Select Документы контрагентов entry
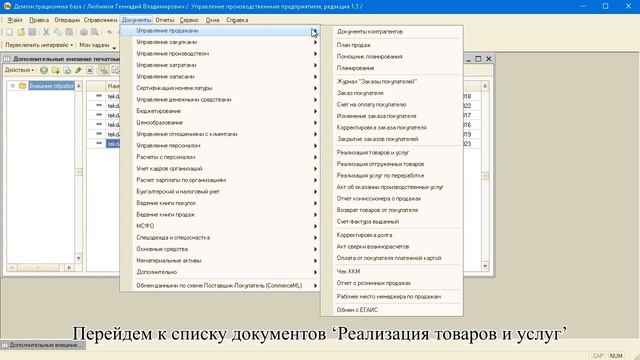 (x=370, y=31)
